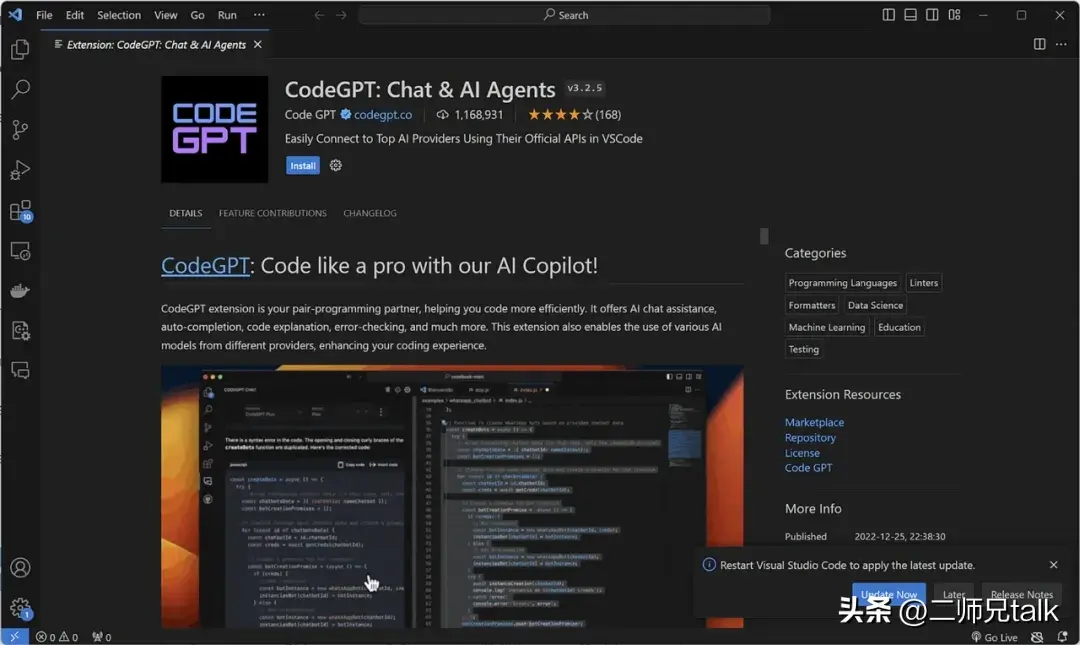The width and height of the screenshot is (1080, 645).
Task: Open the Run and Debug panel
Action: coord(20,170)
